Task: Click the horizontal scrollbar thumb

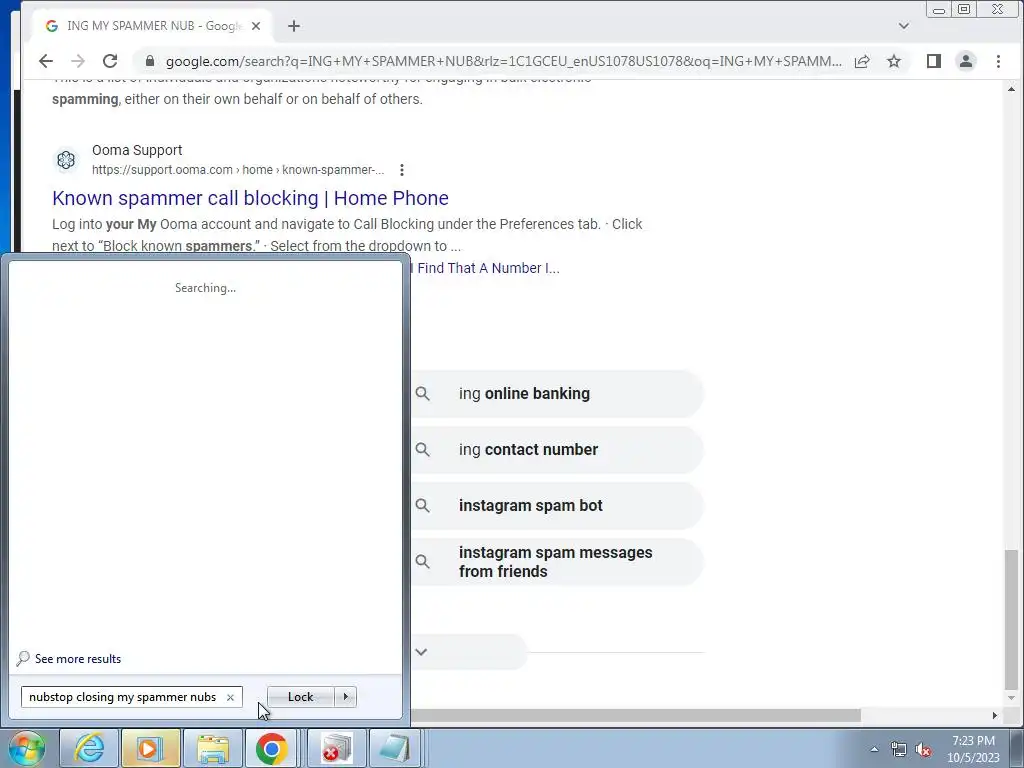Action: click(636, 716)
